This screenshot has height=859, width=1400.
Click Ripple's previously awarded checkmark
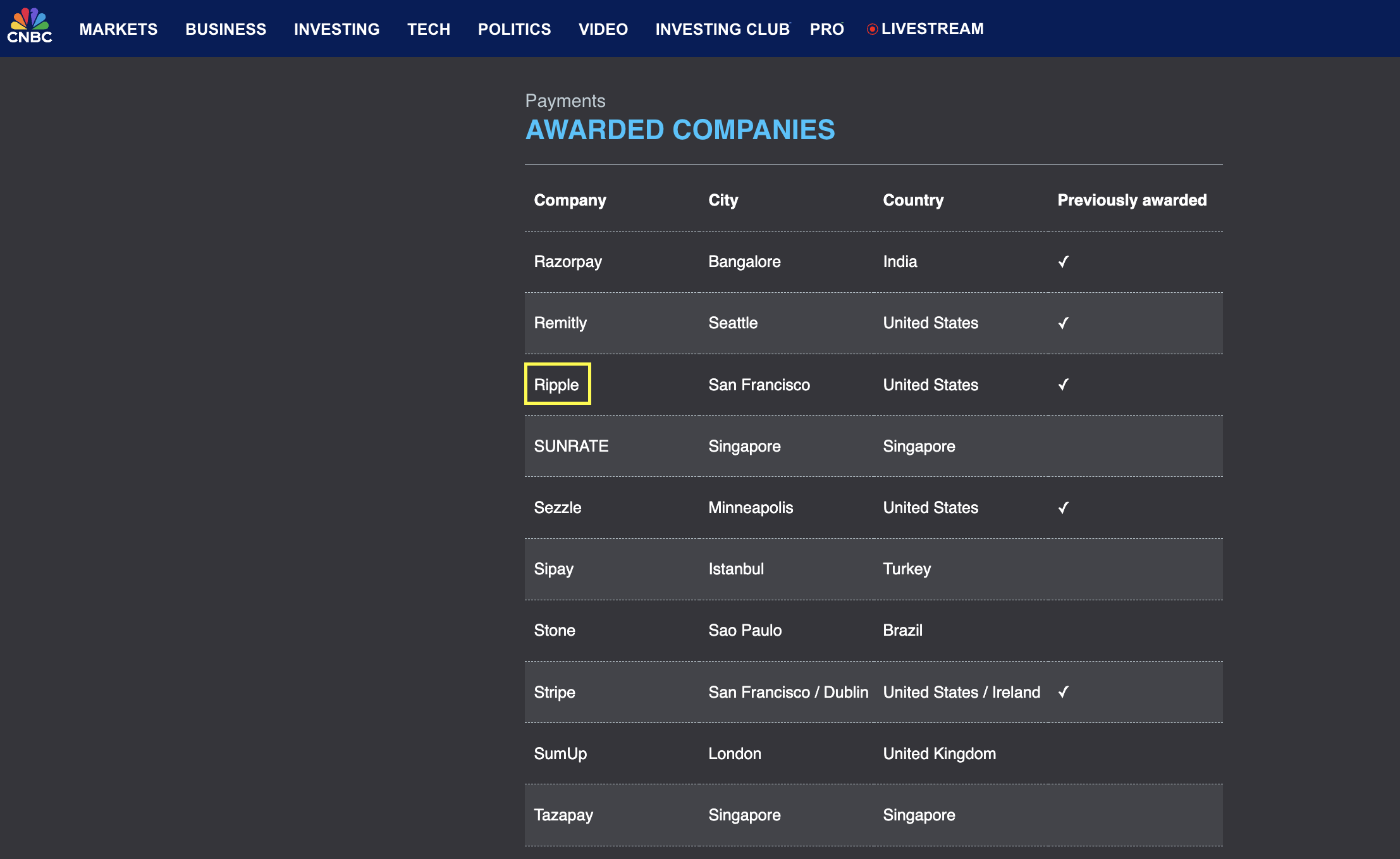pos(1063,385)
